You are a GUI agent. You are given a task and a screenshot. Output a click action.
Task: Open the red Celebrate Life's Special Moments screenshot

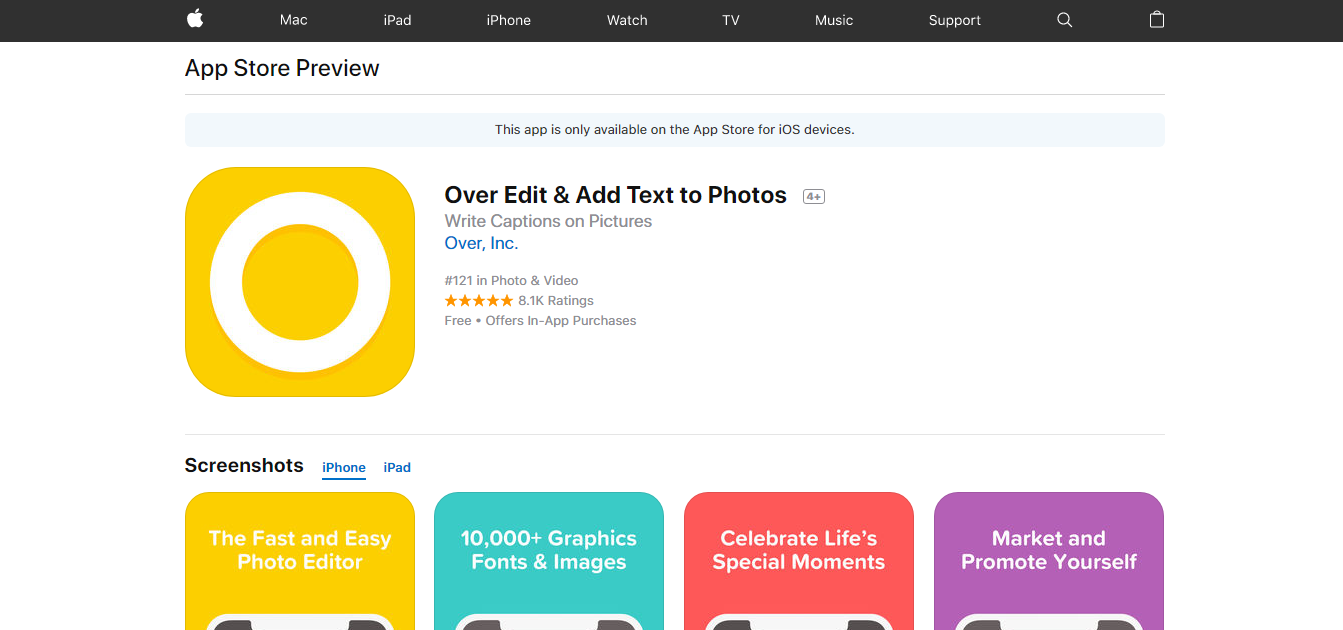[799, 561]
